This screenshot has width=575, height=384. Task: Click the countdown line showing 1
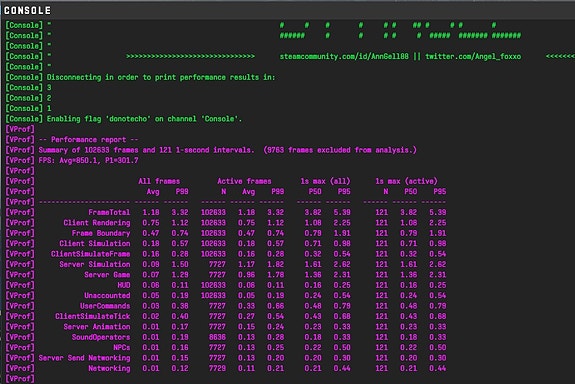pos(29,109)
